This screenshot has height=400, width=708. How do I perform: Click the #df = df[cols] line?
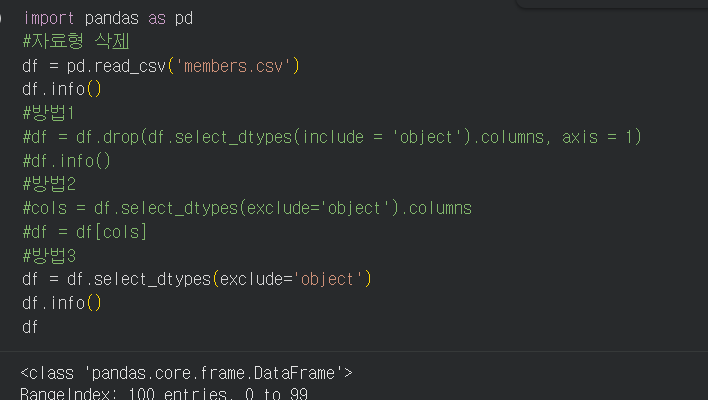coord(84,231)
